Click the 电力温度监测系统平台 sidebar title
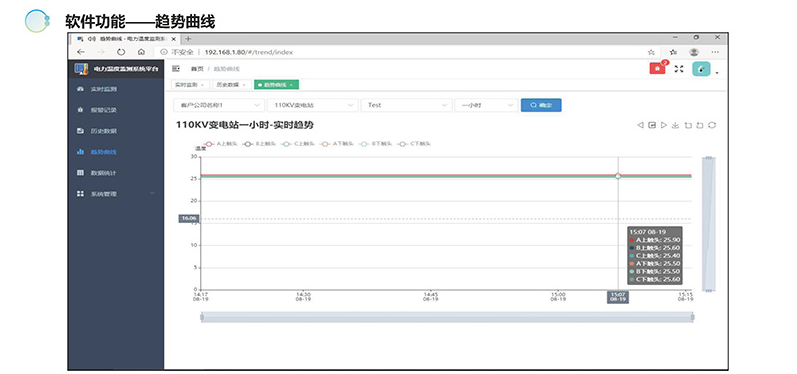This screenshot has height=374, width=797. [x=126, y=69]
